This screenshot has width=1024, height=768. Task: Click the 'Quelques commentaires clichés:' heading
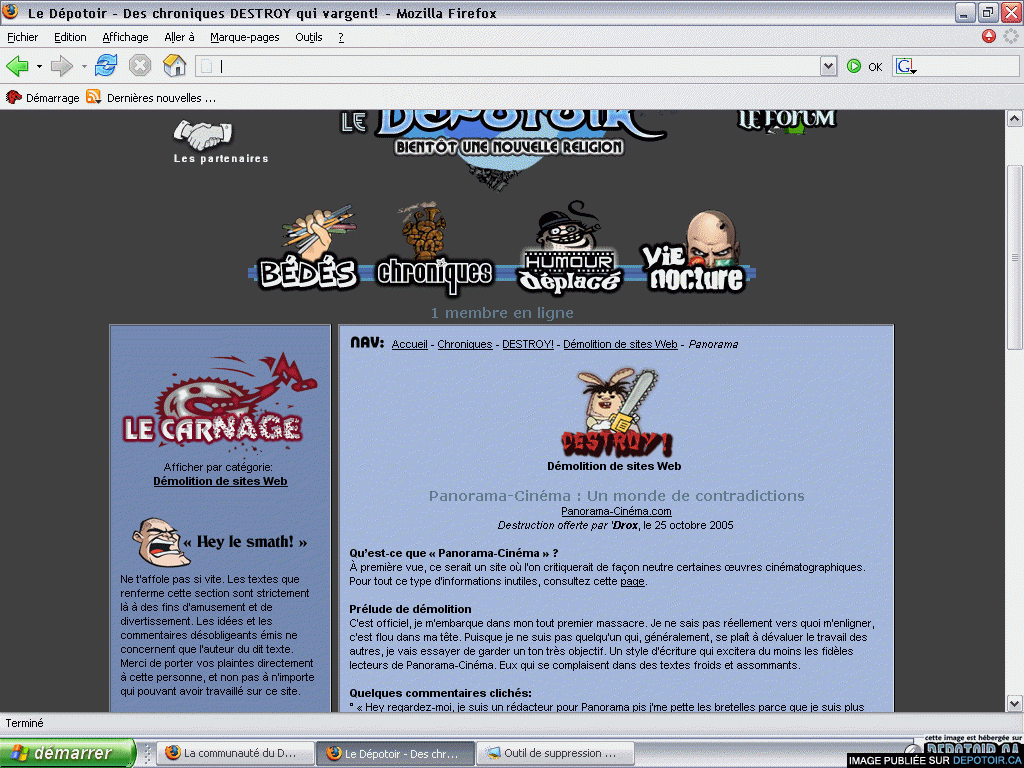click(440, 693)
